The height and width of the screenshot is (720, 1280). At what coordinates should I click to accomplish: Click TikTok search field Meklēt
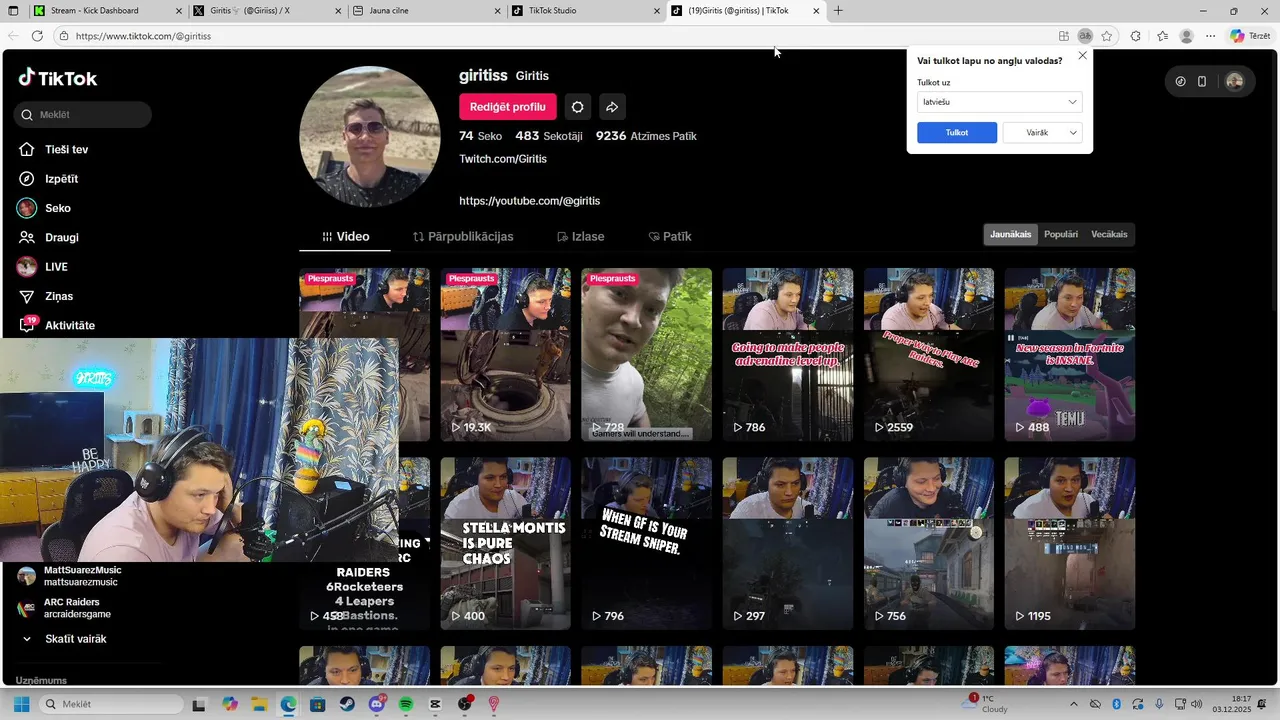click(84, 115)
